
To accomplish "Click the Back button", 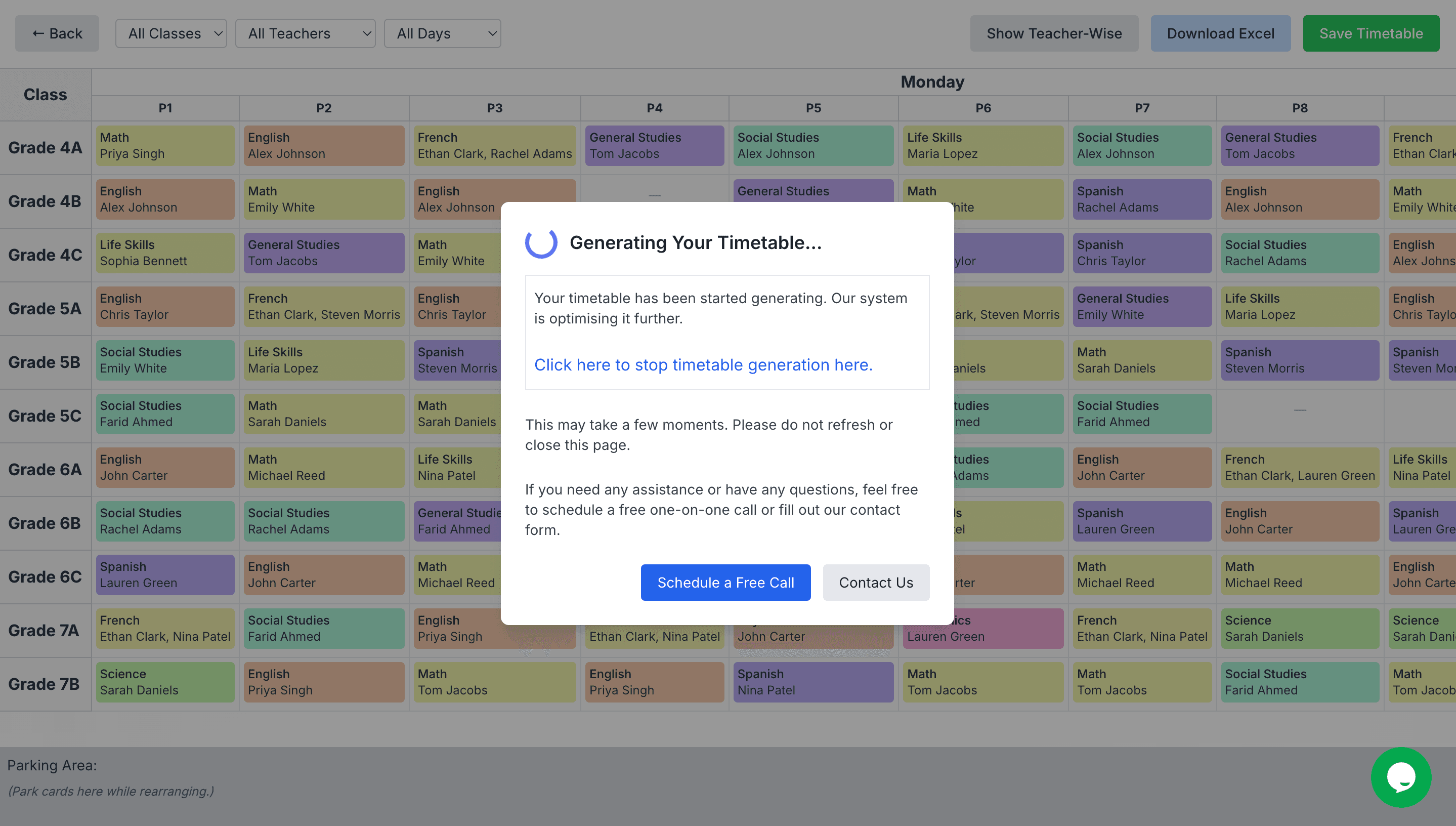I will (57, 33).
